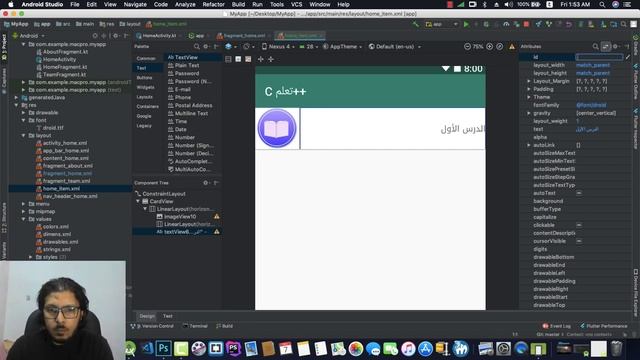Open Default (en-us) locale dropdown
This screenshot has width=640, height=360.
click(395, 47)
